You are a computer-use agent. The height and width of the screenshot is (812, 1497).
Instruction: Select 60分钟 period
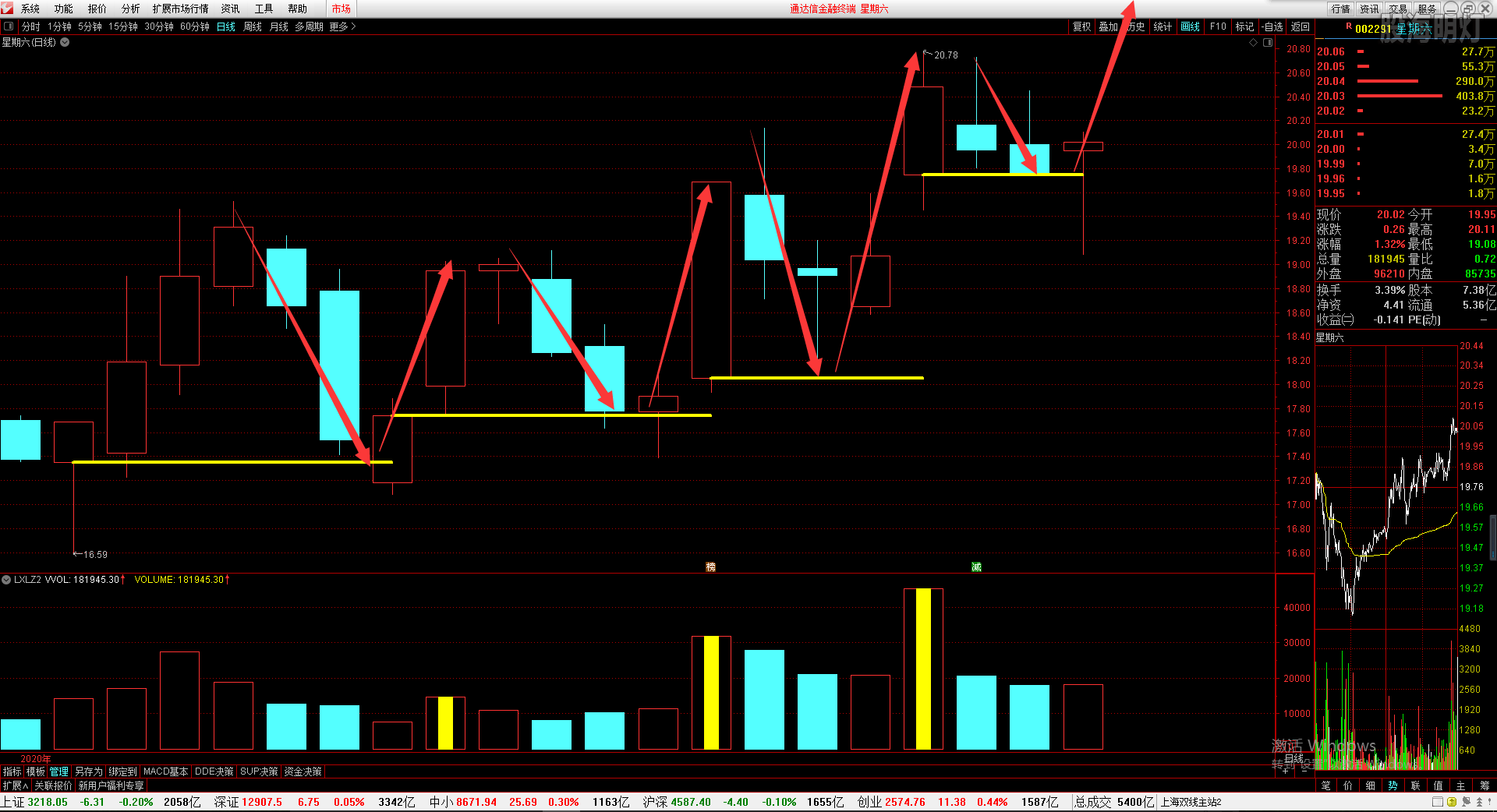195,26
